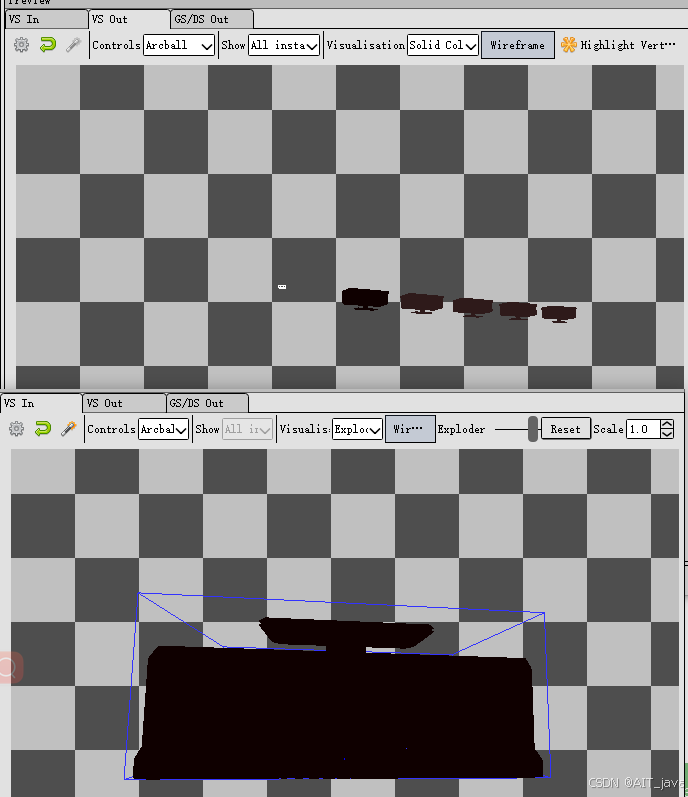Click the Highlight Vertices star icon

coord(569,45)
